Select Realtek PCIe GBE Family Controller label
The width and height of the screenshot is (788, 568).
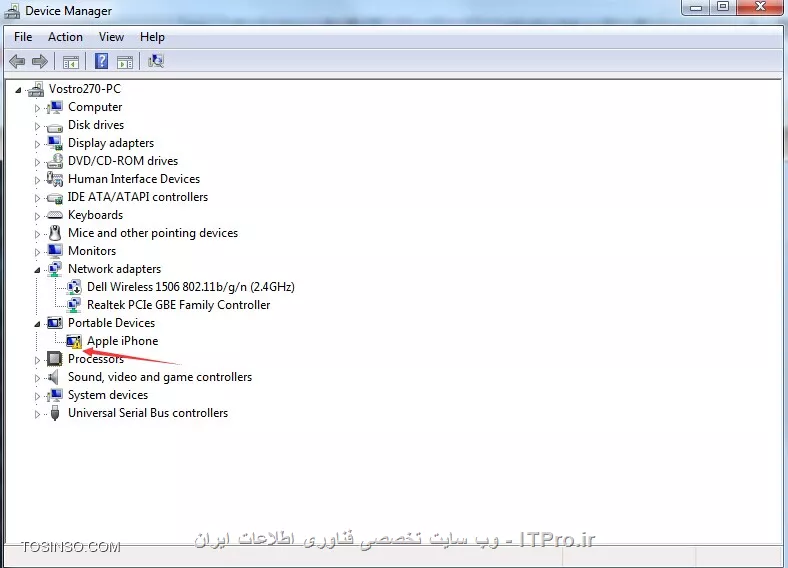click(178, 305)
